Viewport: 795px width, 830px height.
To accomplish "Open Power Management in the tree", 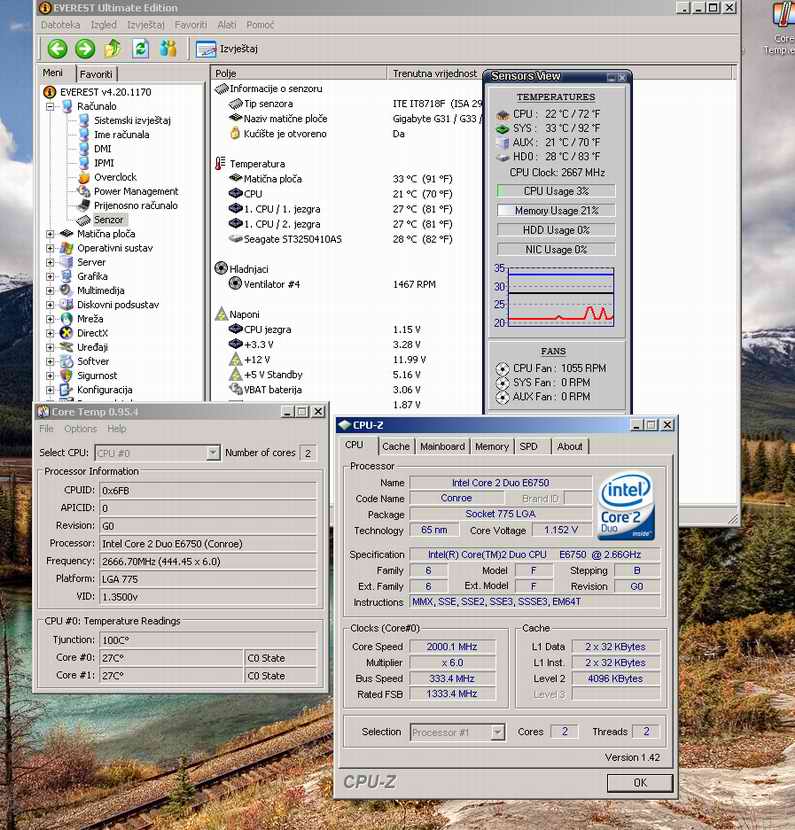I will tap(135, 191).
